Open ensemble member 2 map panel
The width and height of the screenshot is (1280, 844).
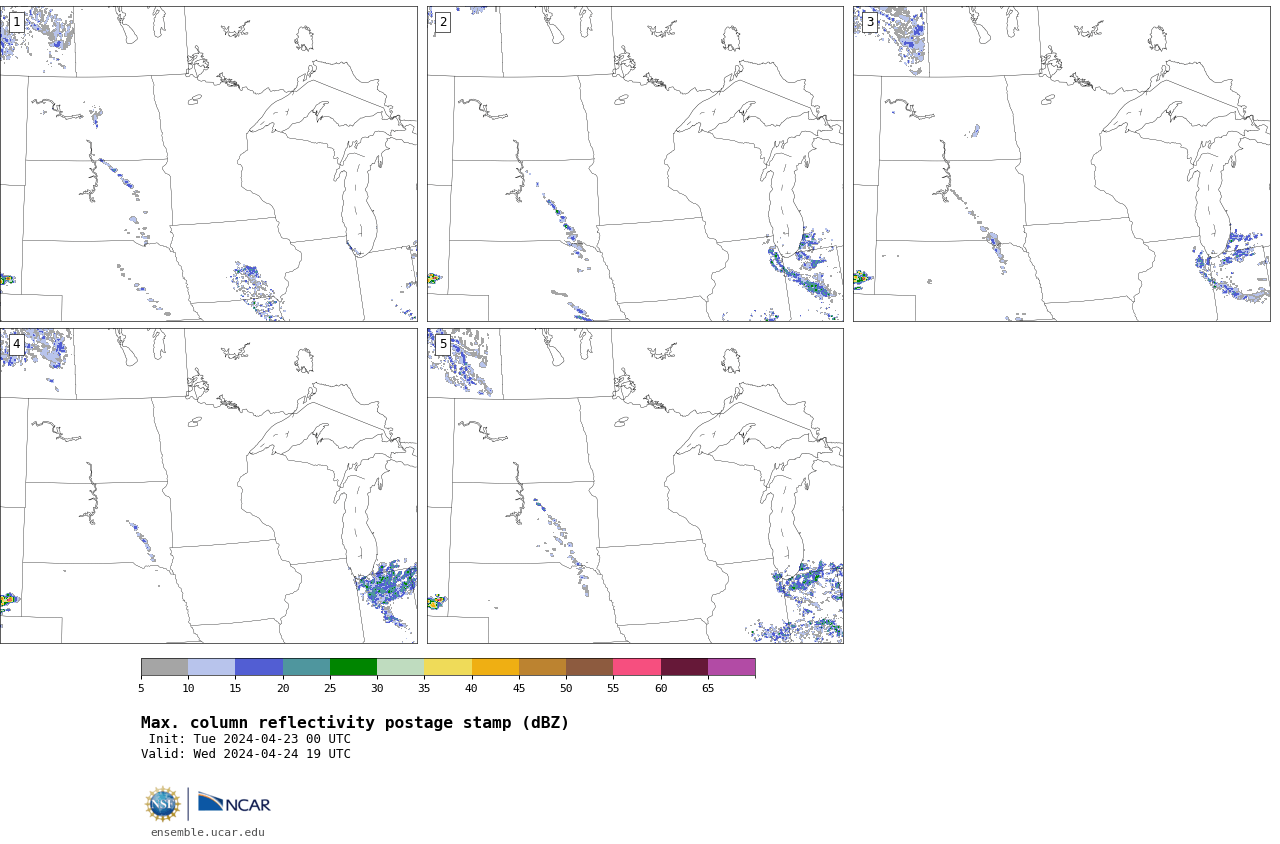[x=635, y=164]
